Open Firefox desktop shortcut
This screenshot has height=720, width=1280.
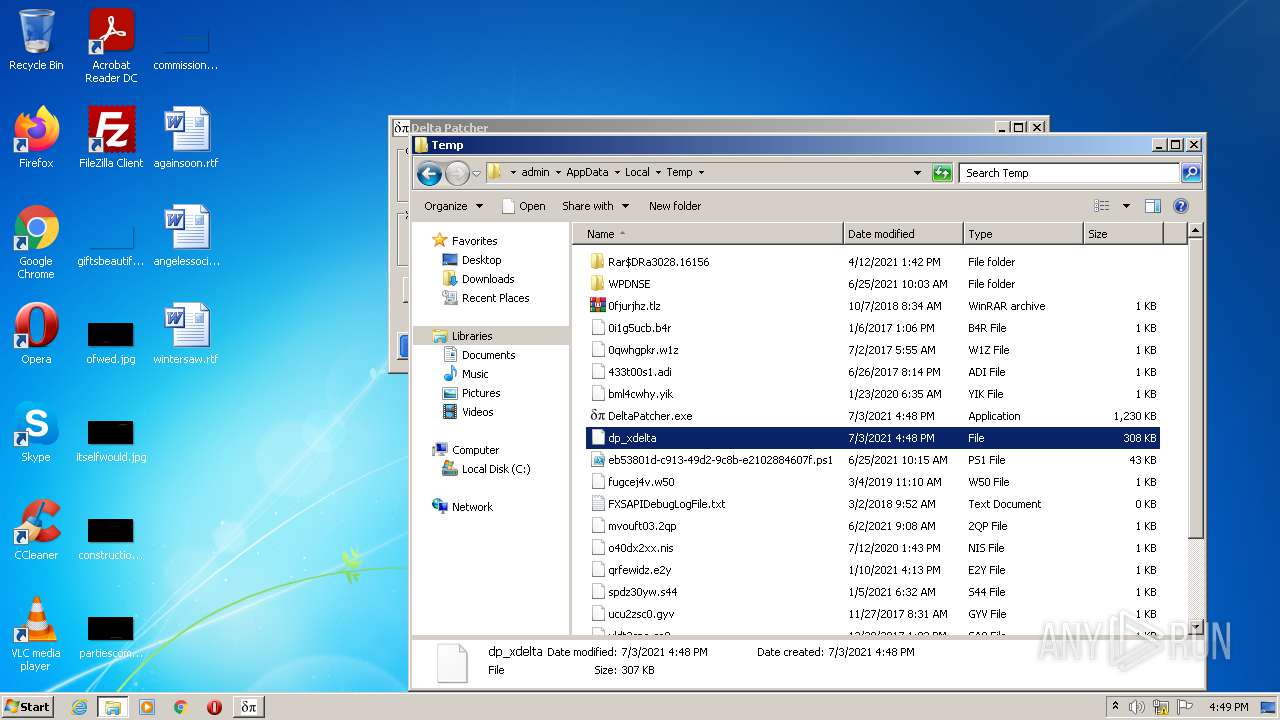click(x=36, y=138)
